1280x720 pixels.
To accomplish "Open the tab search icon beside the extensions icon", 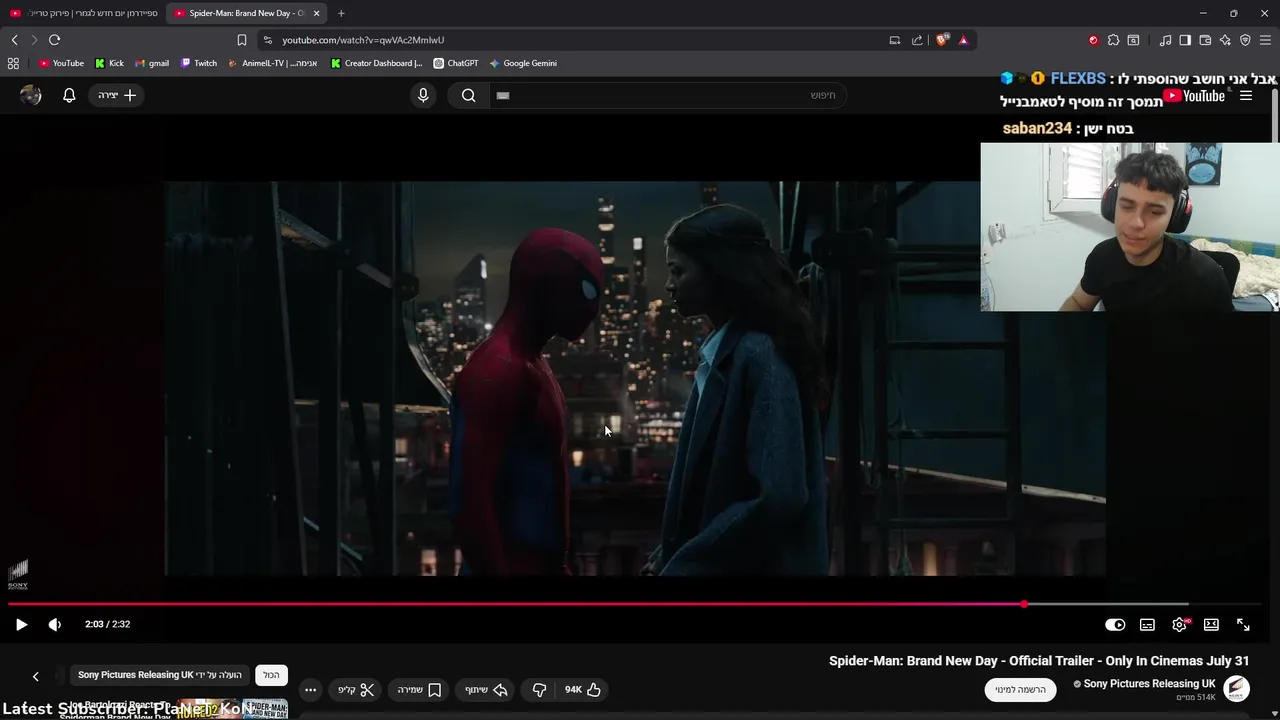I will pos(1133,40).
